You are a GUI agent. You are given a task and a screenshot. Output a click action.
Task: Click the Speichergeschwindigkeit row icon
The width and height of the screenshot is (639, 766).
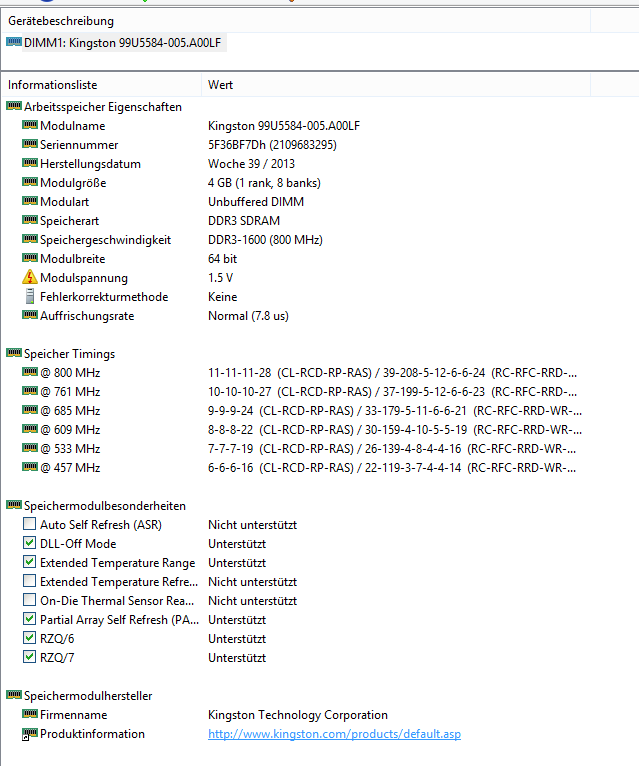pos(30,239)
